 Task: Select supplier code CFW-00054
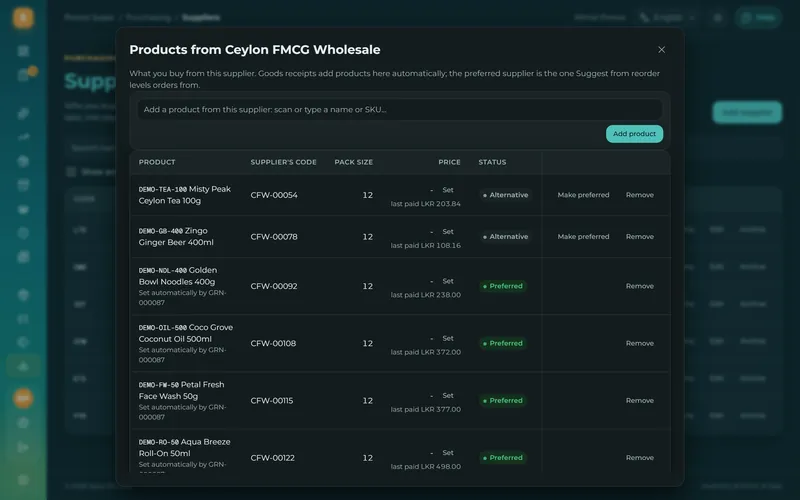click(274, 195)
